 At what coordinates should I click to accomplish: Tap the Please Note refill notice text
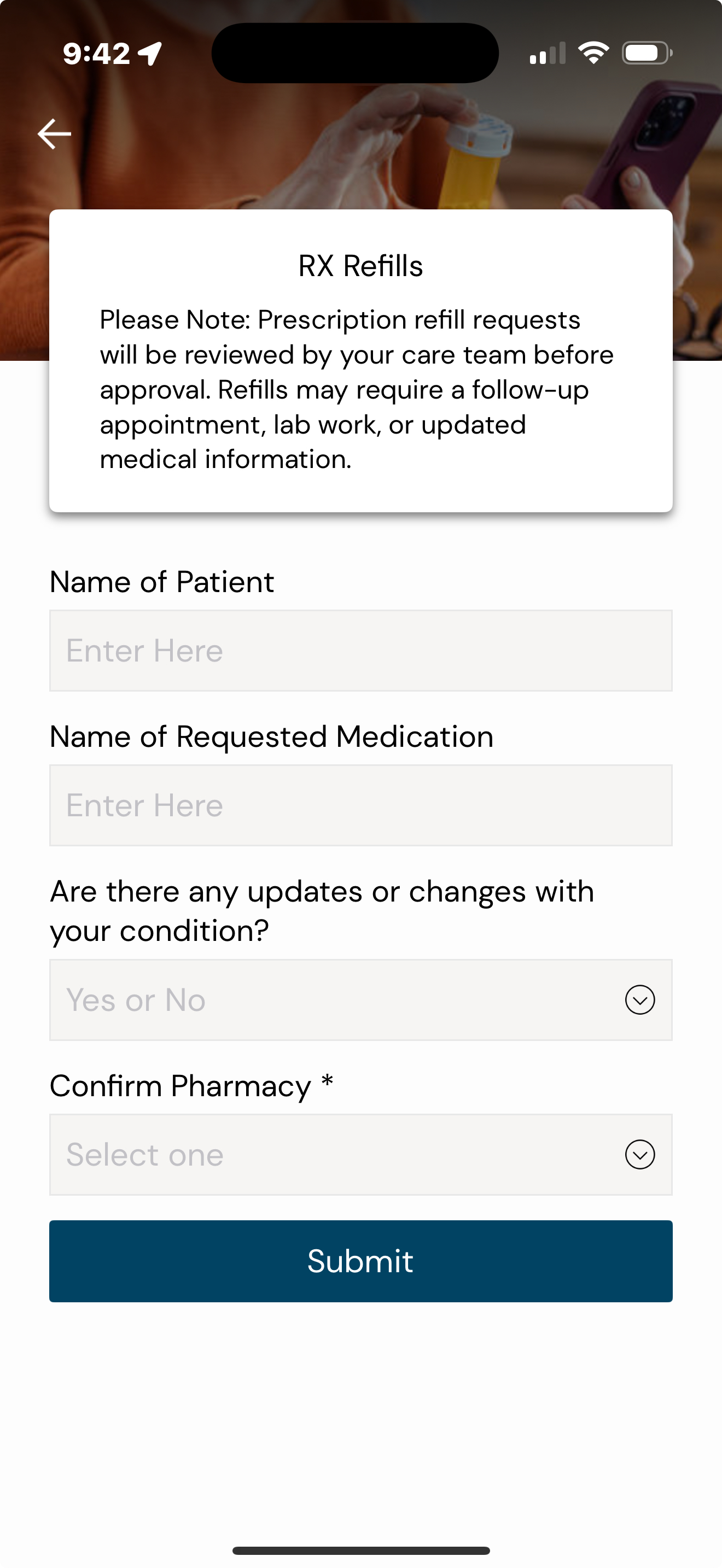[357, 390]
